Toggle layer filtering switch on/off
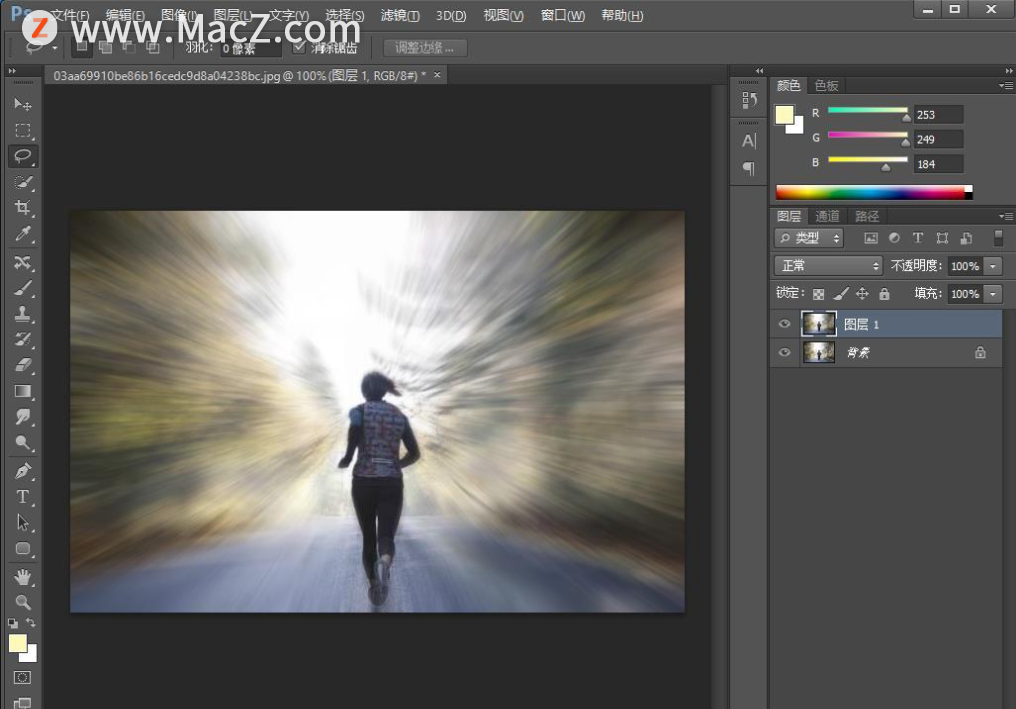This screenshot has width=1016, height=709. coord(999,238)
